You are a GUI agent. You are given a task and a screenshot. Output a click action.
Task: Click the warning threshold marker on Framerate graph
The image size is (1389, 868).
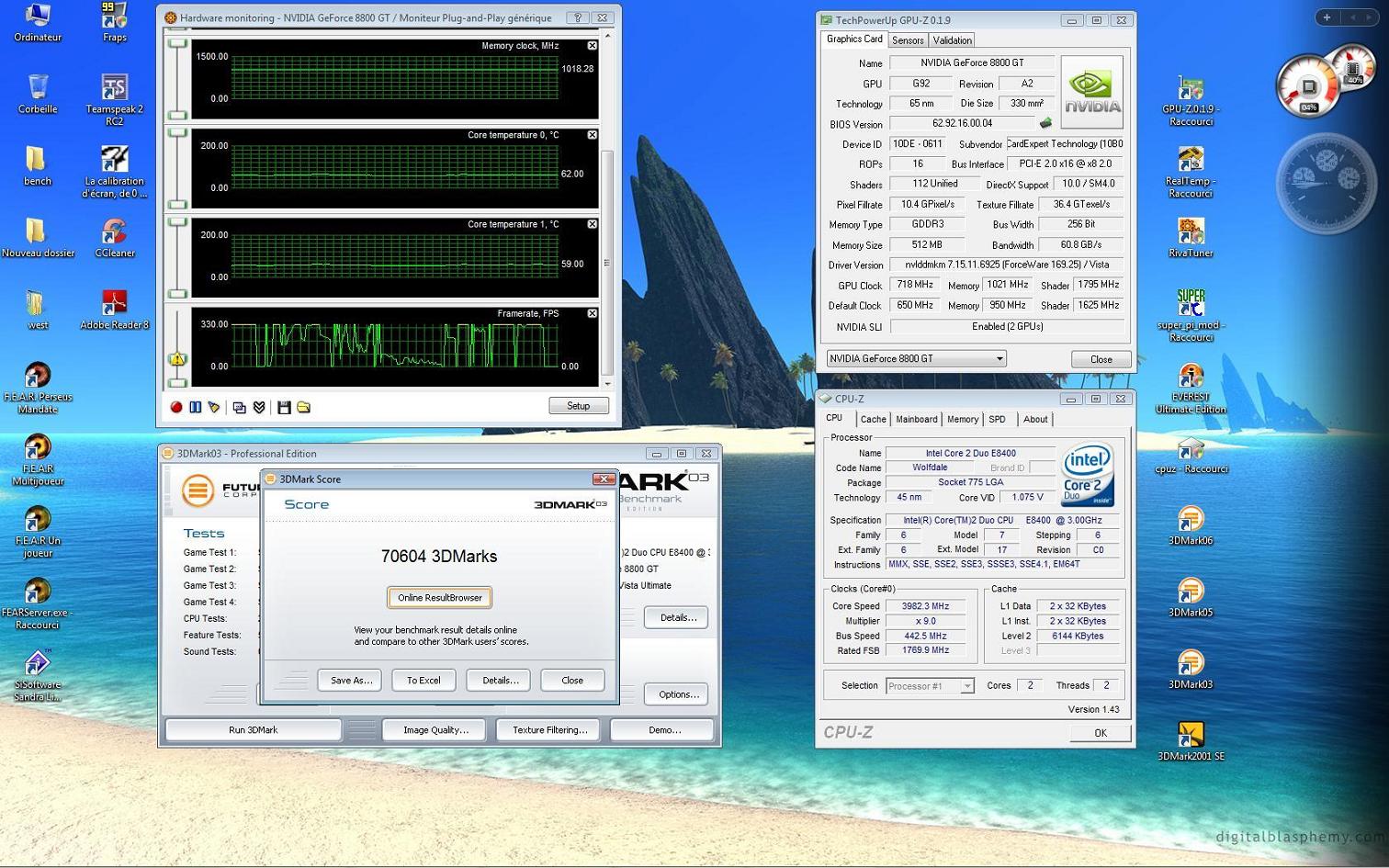pyautogui.click(x=177, y=359)
